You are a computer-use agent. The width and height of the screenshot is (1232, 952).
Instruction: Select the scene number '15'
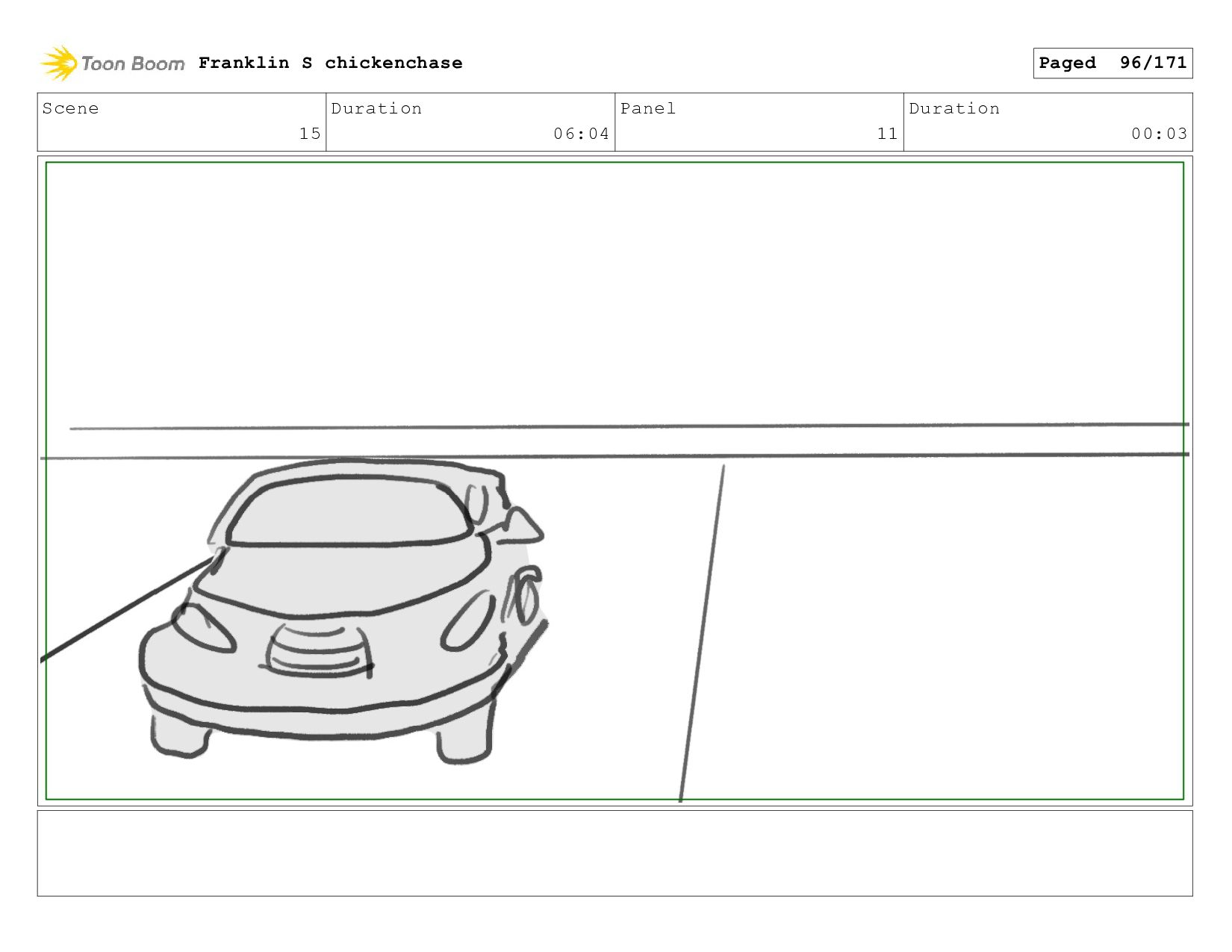pyautogui.click(x=310, y=134)
